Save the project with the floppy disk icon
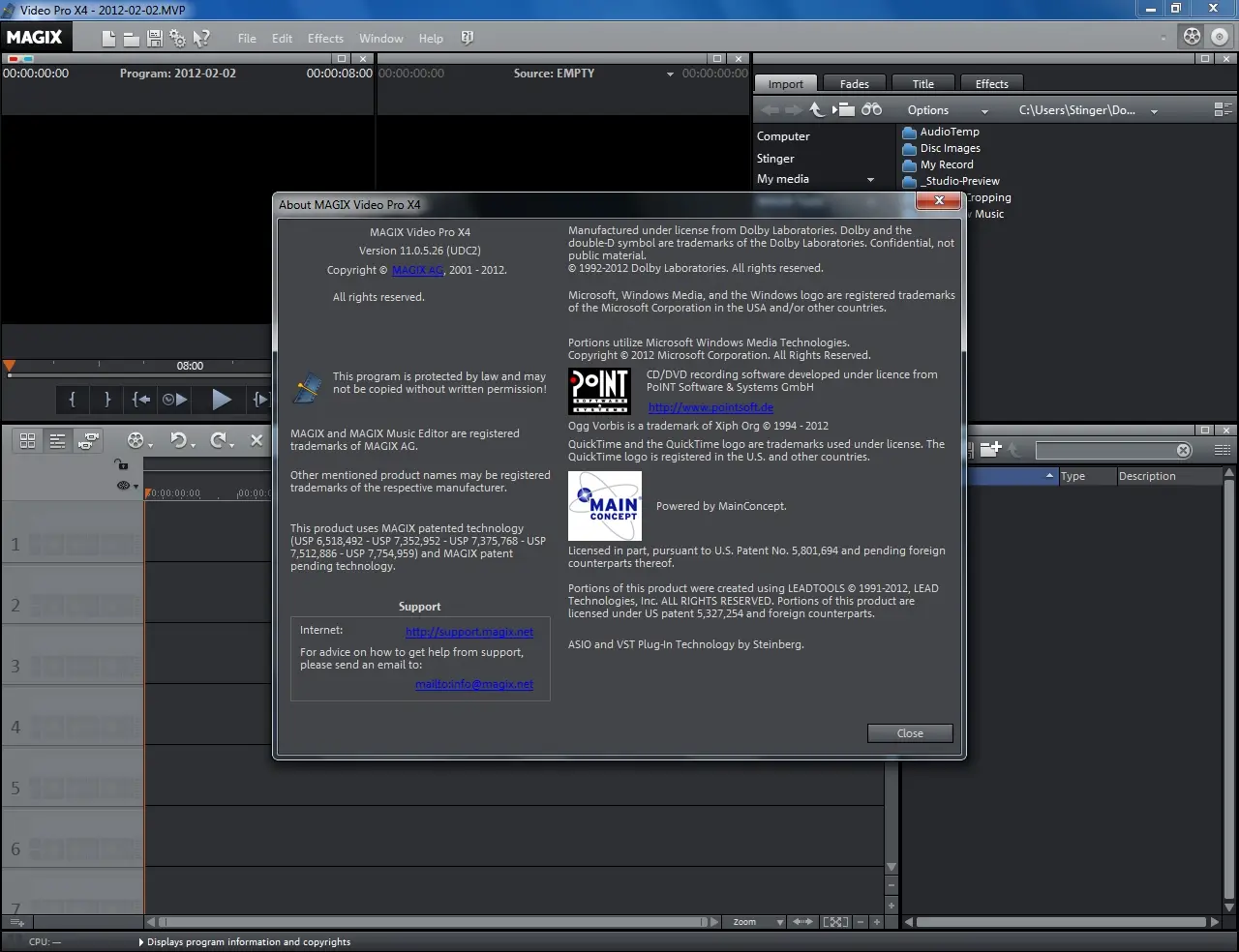 (x=155, y=39)
